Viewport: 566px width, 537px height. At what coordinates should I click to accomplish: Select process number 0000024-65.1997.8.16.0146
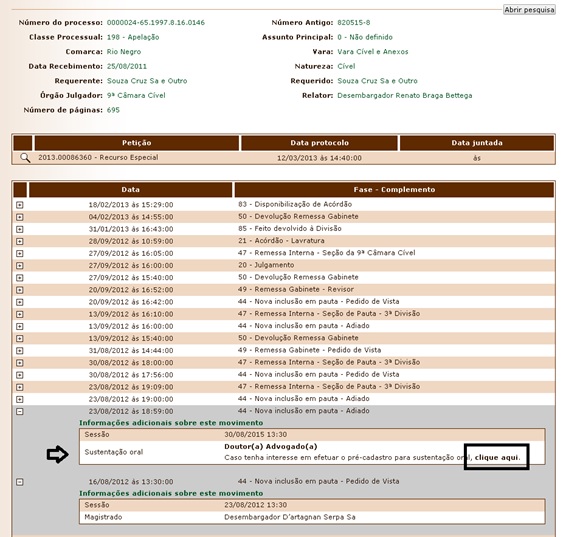pos(156,22)
